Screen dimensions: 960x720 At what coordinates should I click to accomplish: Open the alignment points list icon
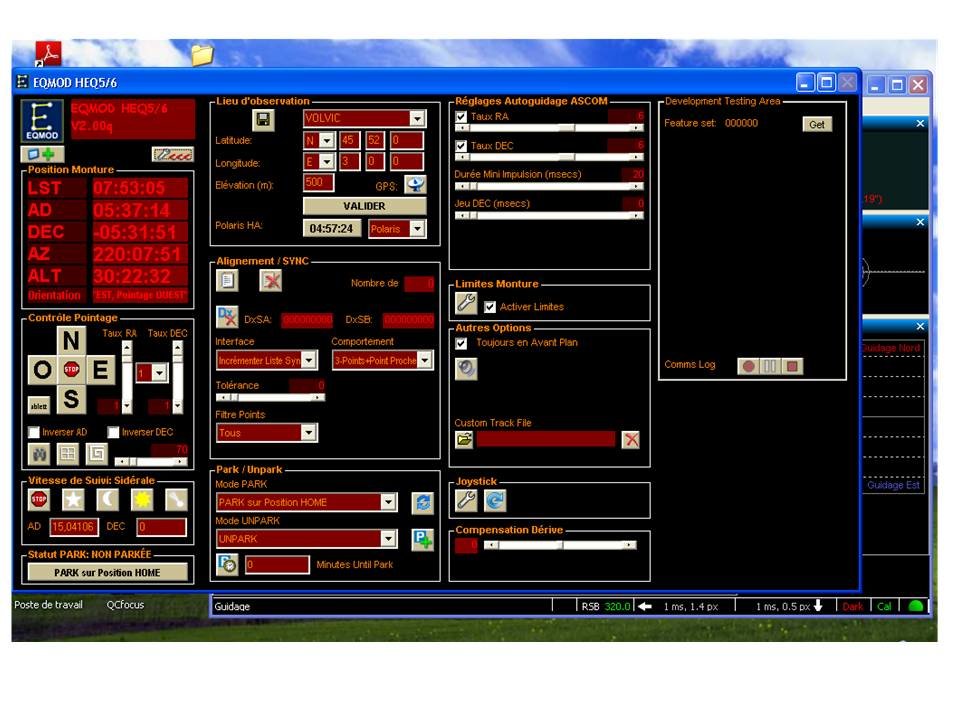pos(227,281)
